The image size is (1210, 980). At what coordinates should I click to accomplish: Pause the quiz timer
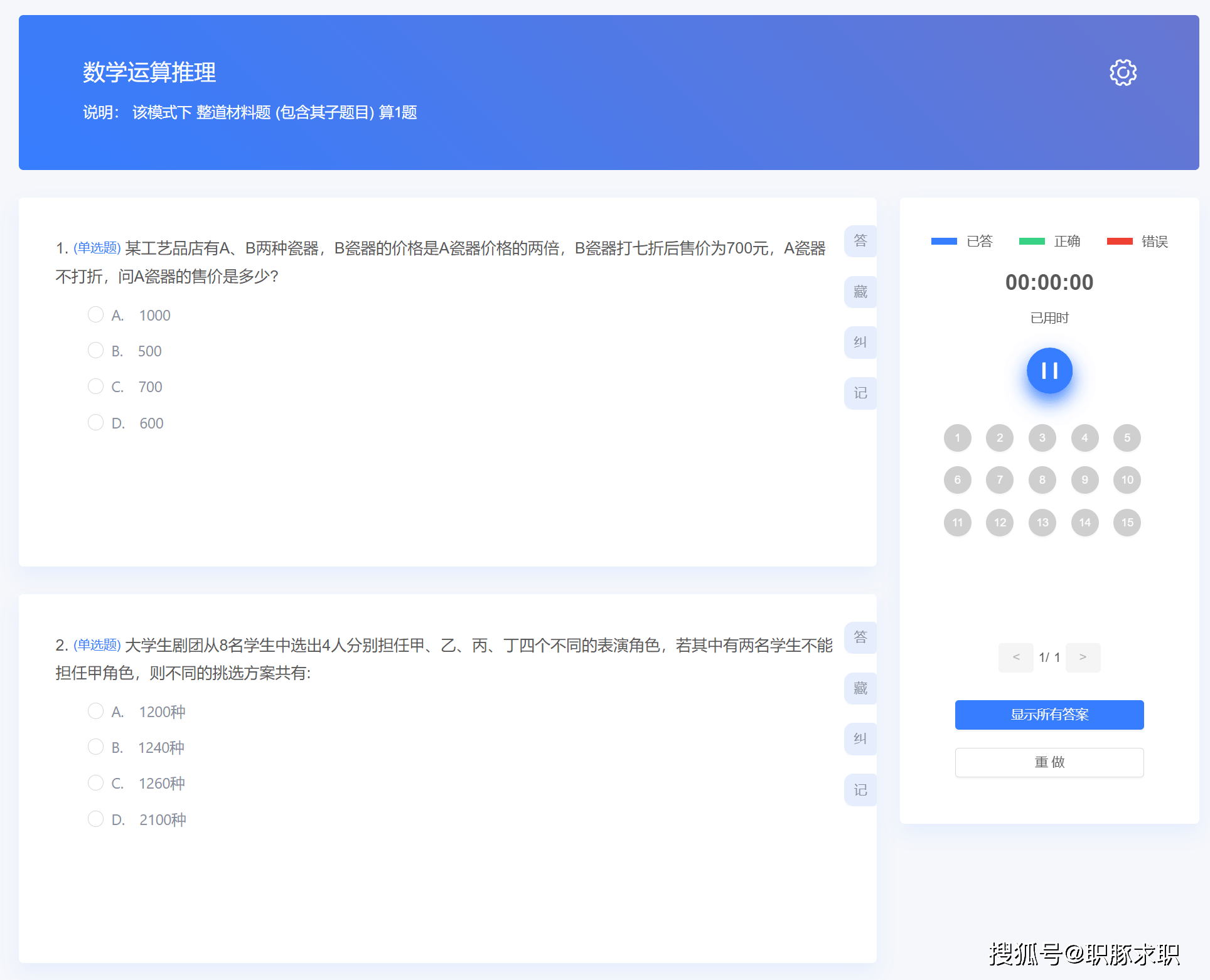(1049, 371)
